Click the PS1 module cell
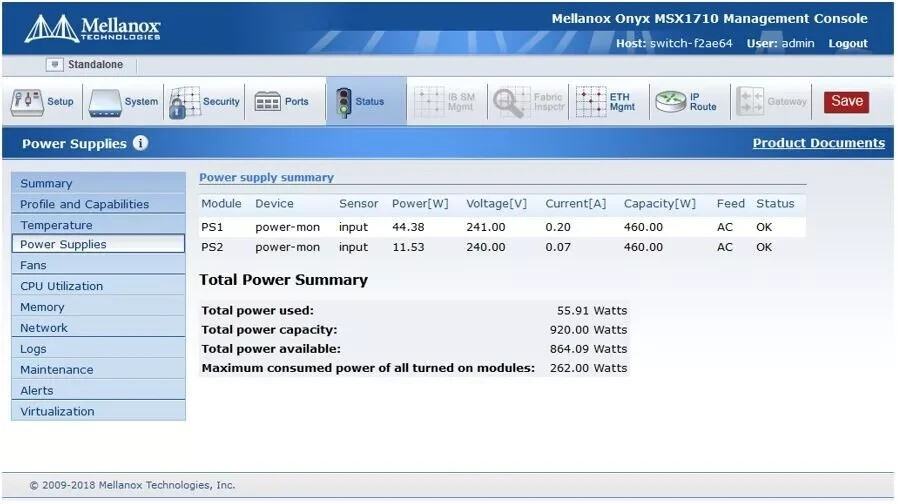Viewport: 898px width, 504px height. pos(212,227)
